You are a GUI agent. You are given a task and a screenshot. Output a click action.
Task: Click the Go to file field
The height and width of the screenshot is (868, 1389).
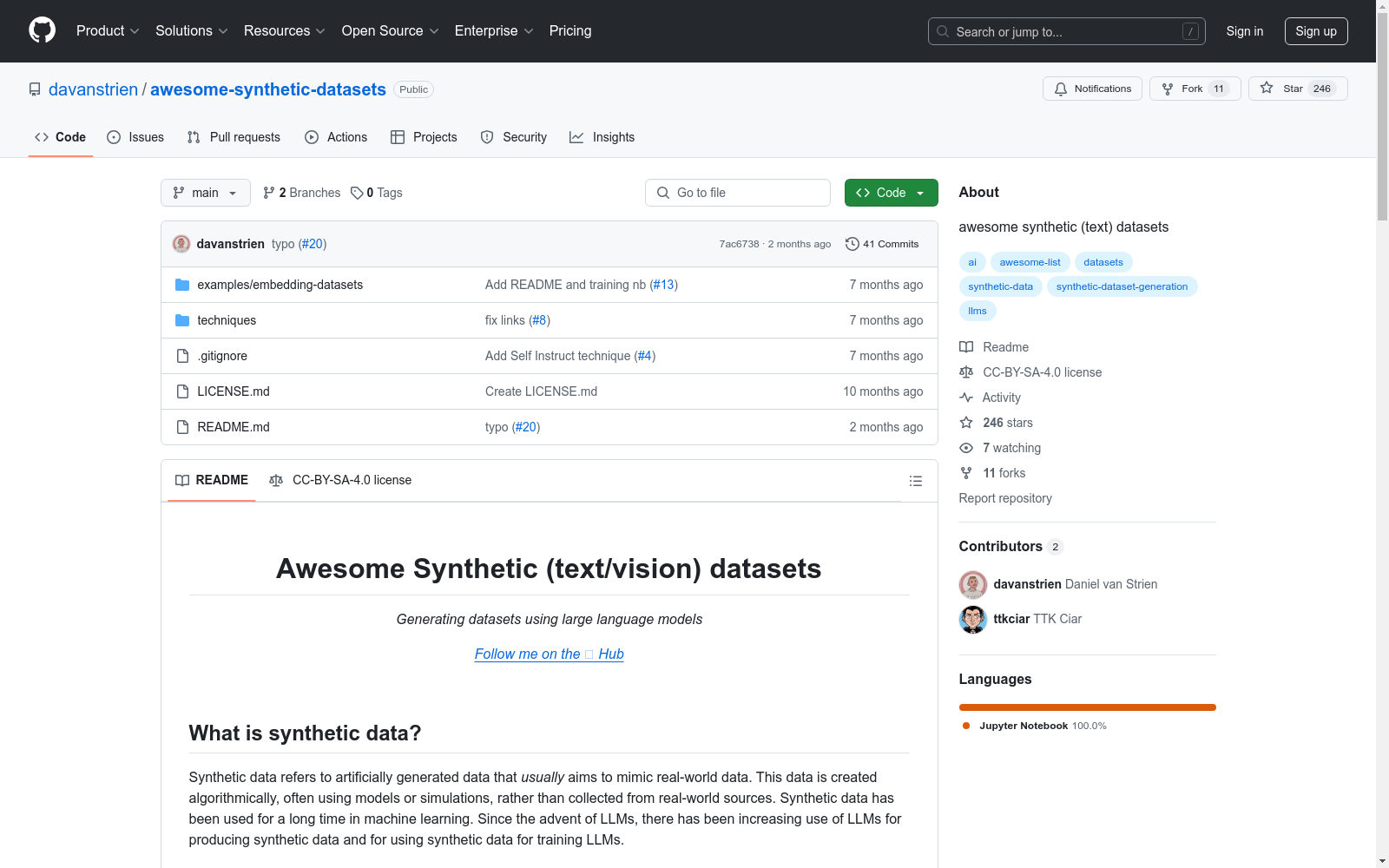point(738,193)
